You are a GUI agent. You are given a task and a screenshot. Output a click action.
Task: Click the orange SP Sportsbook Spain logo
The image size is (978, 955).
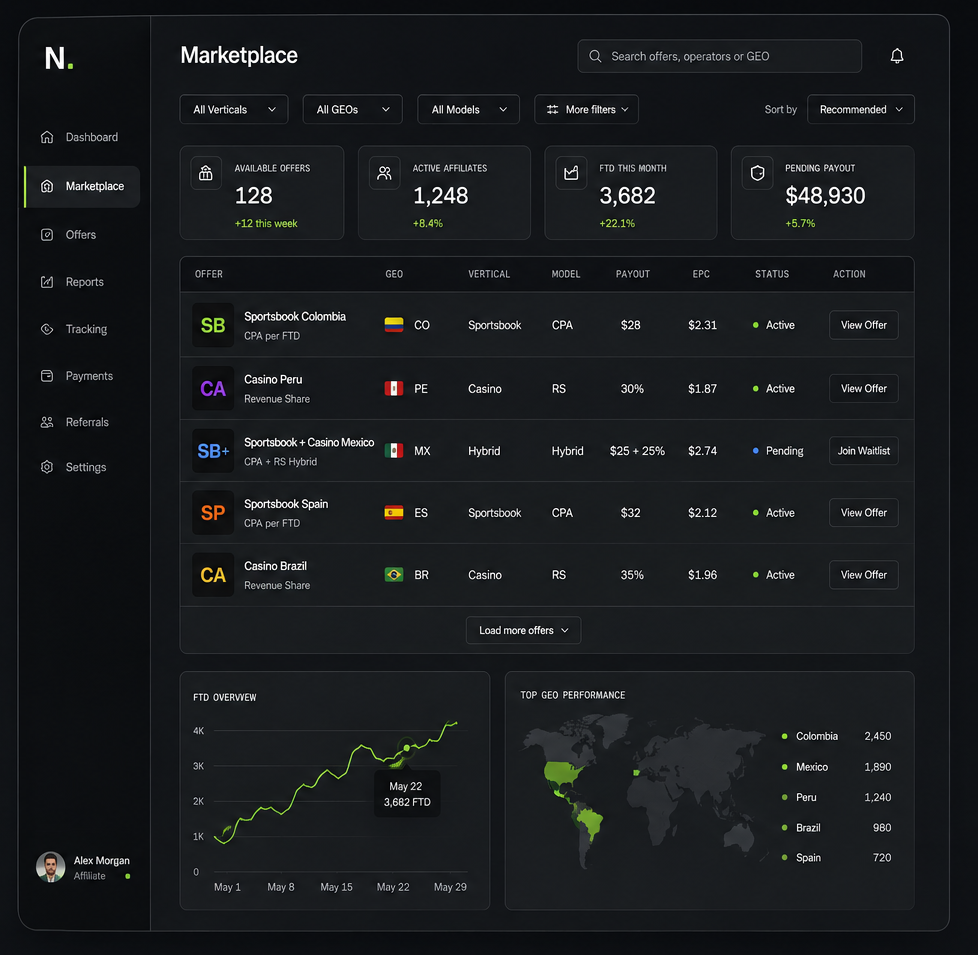pos(213,513)
